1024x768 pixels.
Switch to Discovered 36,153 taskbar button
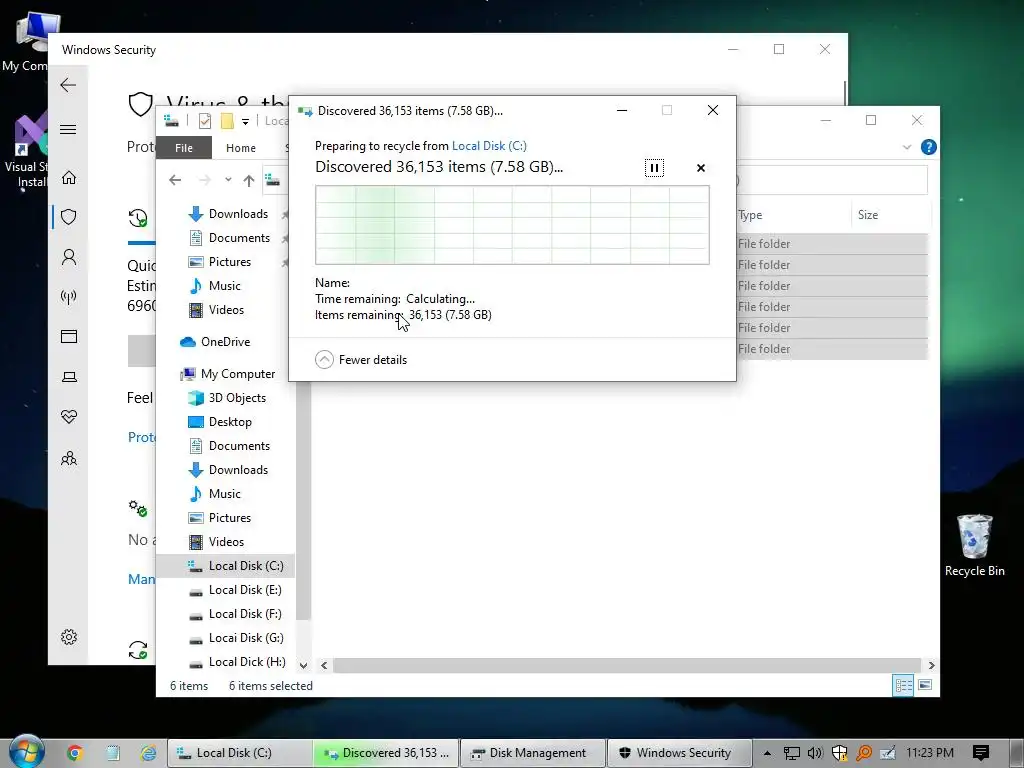click(387, 753)
